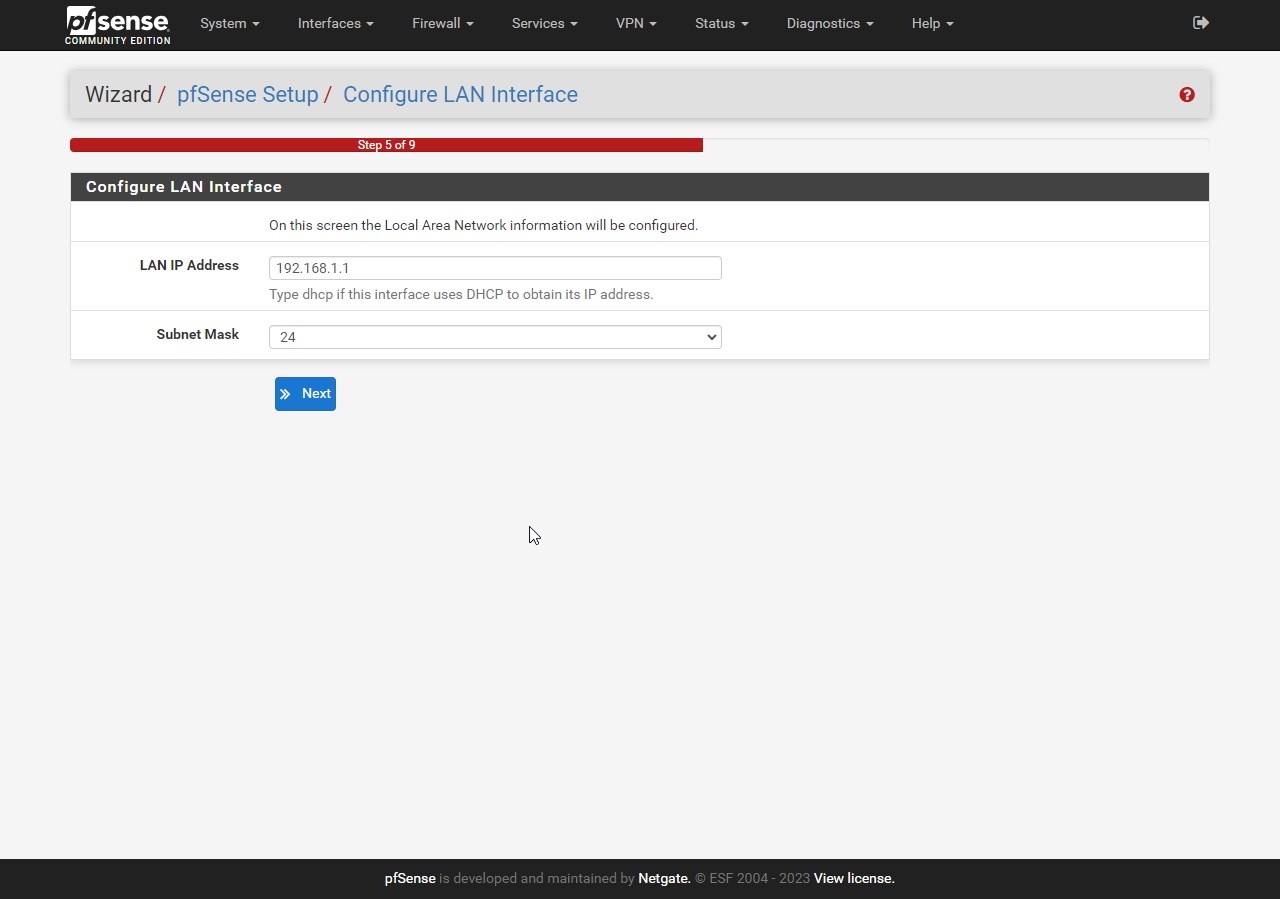Click the logout icon in top bar
Viewport: 1280px width, 899px height.
1201,23
